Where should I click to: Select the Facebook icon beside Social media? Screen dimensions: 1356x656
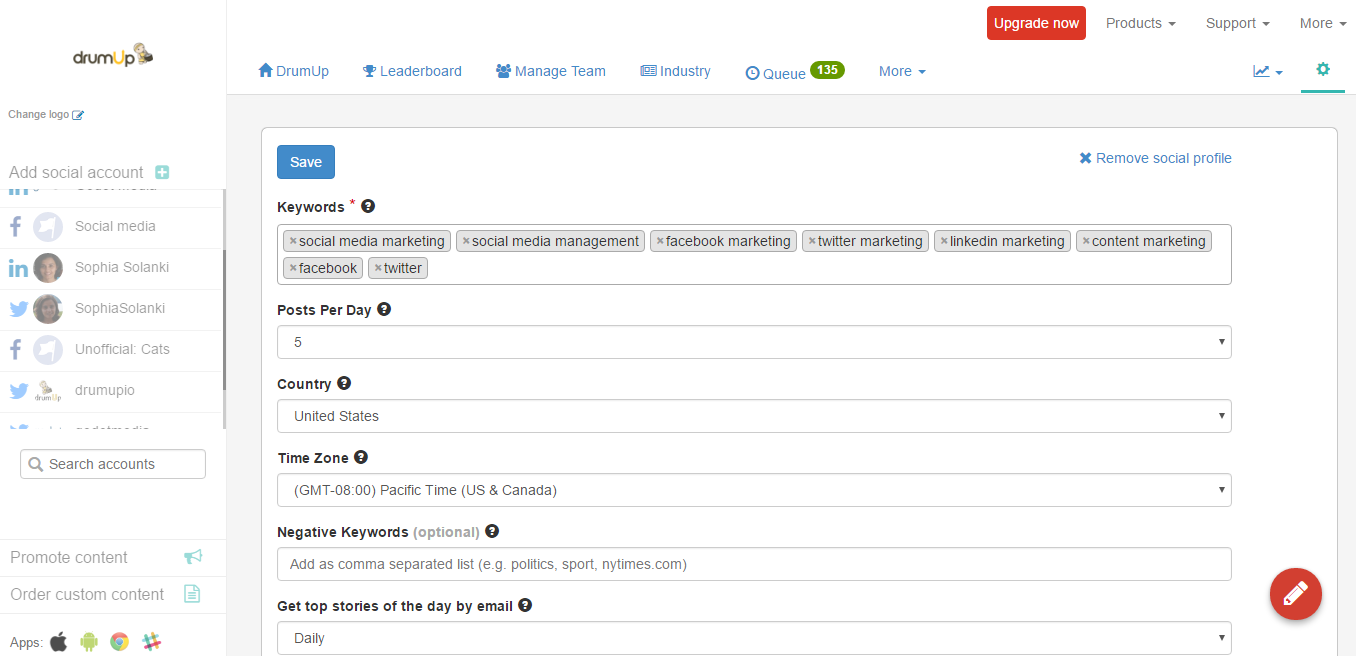click(16, 227)
